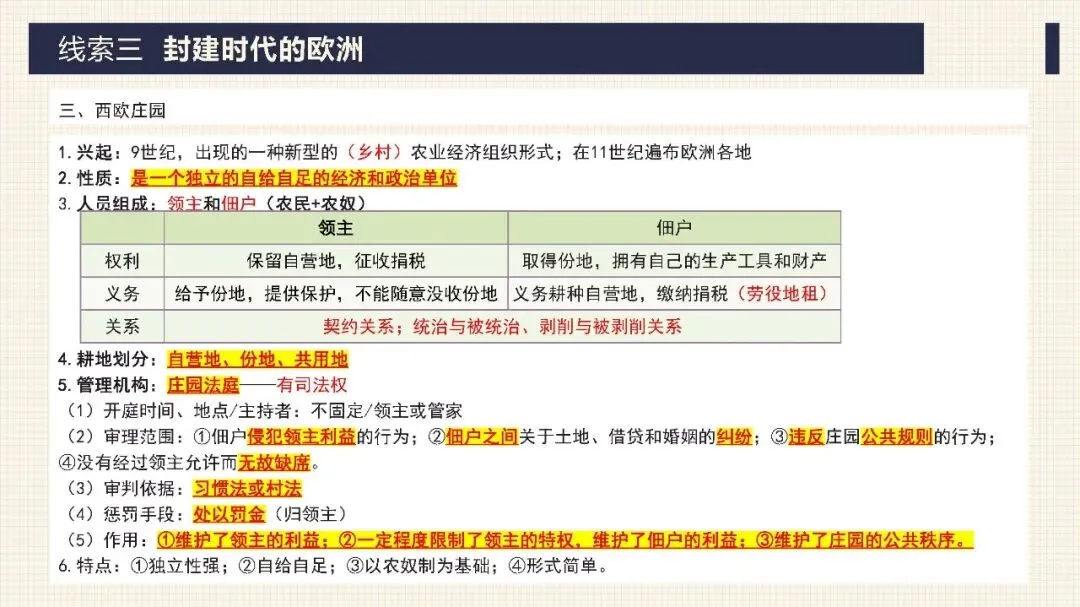Click the red text （乡村）

tap(374, 152)
